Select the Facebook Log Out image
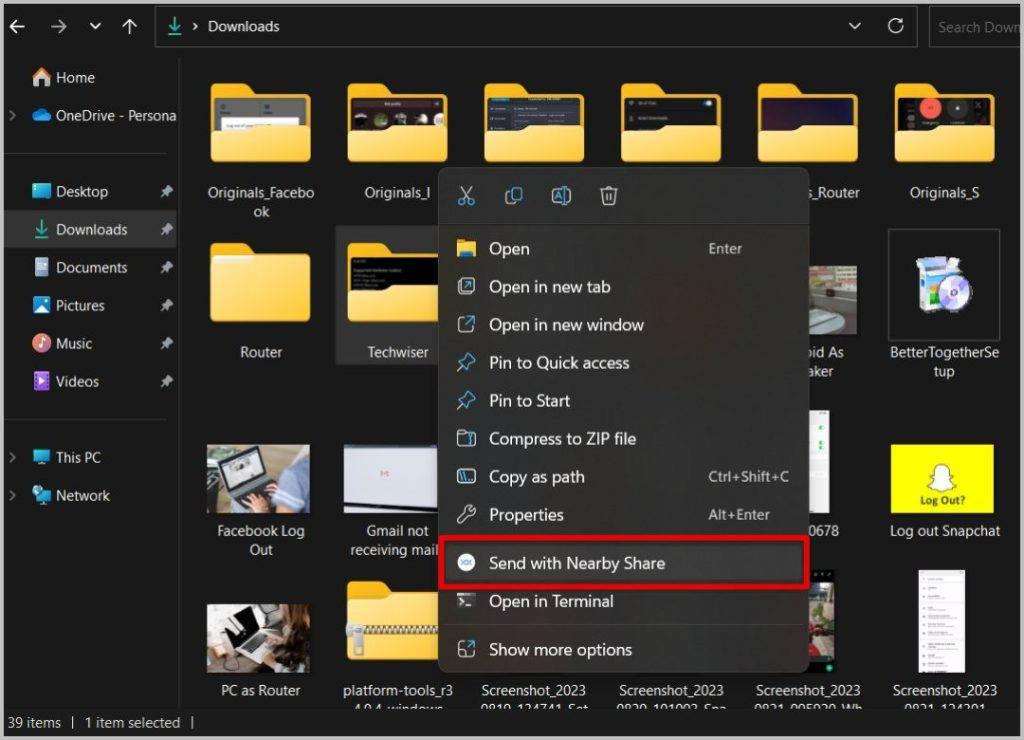The width and height of the screenshot is (1024, 740). (x=260, y=500)
